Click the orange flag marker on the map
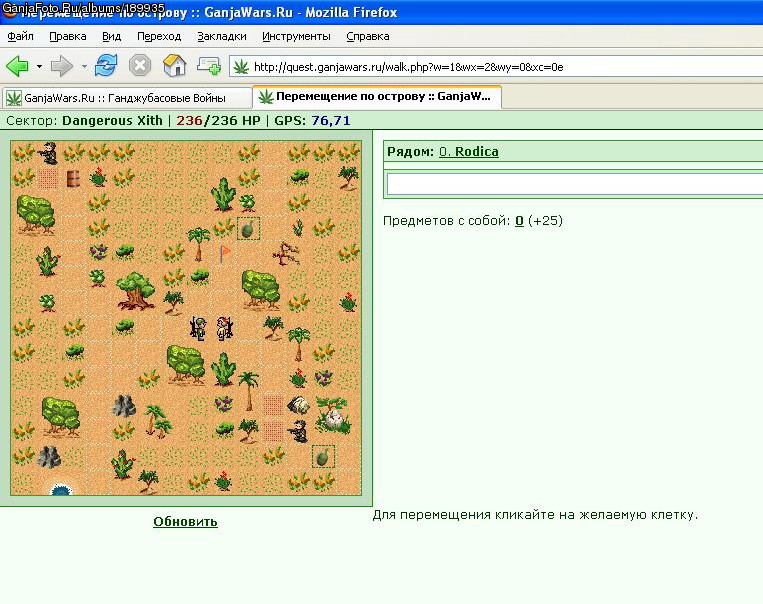763x604 pixels. click(225, 253)
